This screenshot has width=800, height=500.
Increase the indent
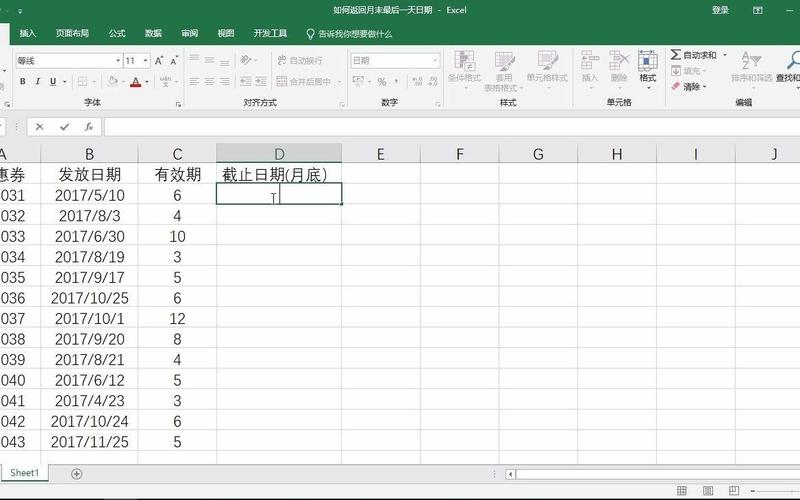point(261,82)
